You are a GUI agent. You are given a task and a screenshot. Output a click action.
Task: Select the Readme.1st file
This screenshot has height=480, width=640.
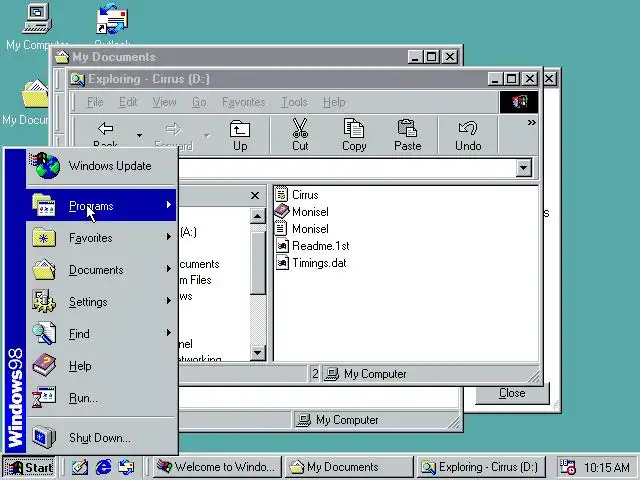(313, 246)
